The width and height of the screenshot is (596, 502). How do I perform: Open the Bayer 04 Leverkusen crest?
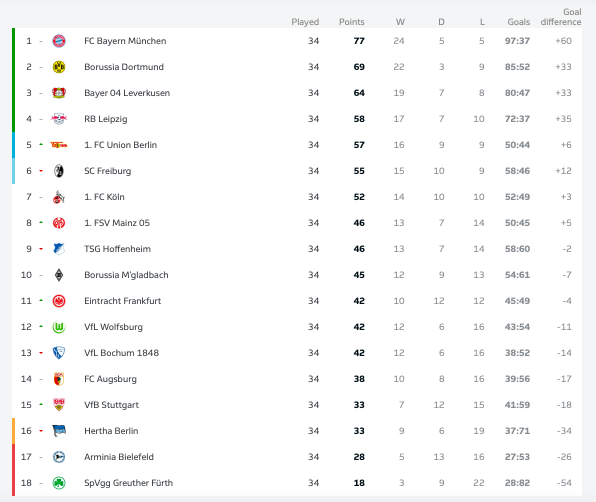tap(59, 93)
